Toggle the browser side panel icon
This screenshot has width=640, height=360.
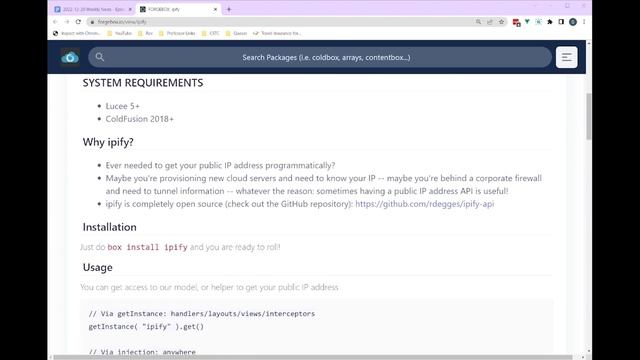coord(561,22)
